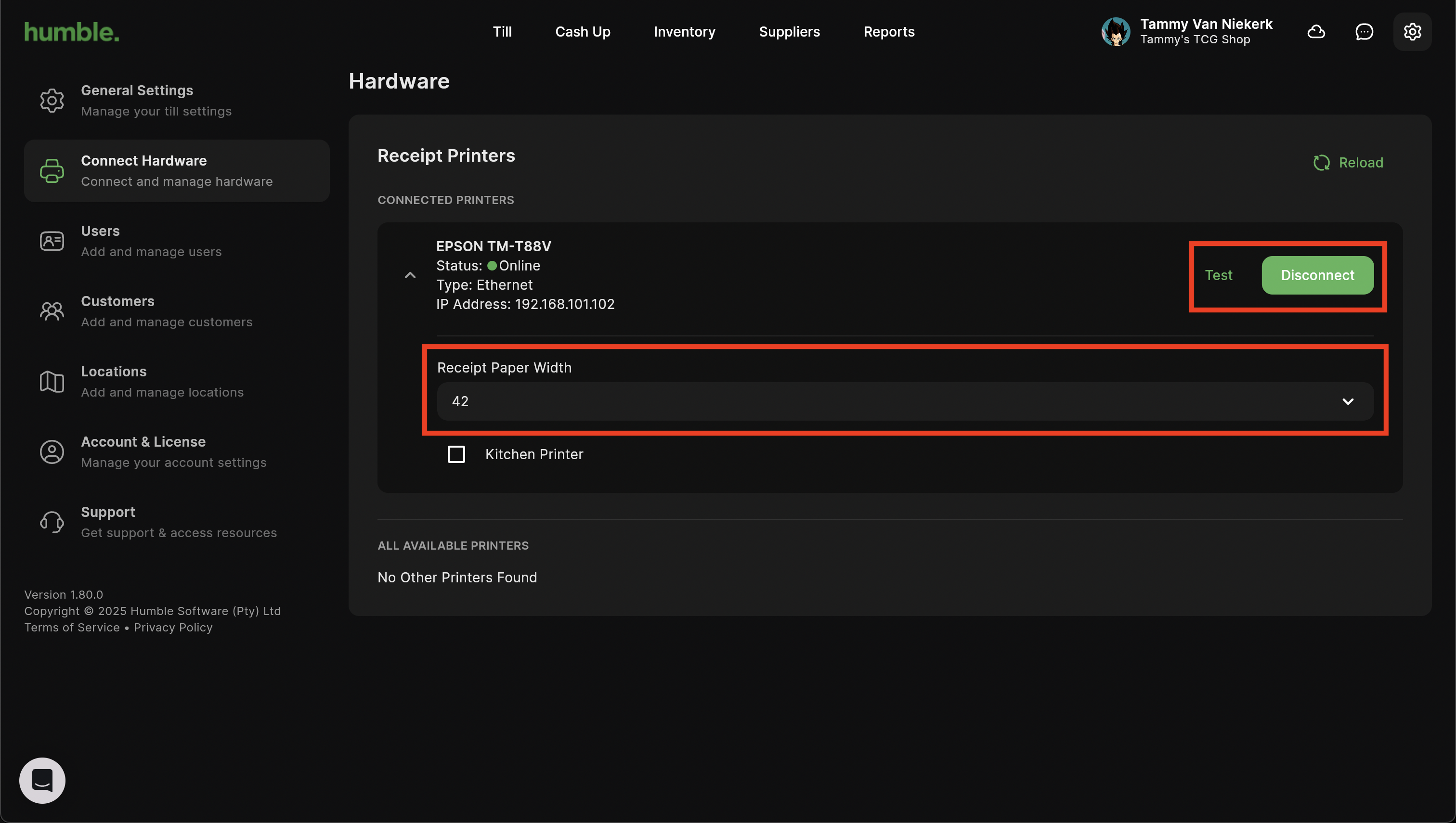Open the Privacy Policy link
This screenshot has height=823, width=1456.
[173, 628]
